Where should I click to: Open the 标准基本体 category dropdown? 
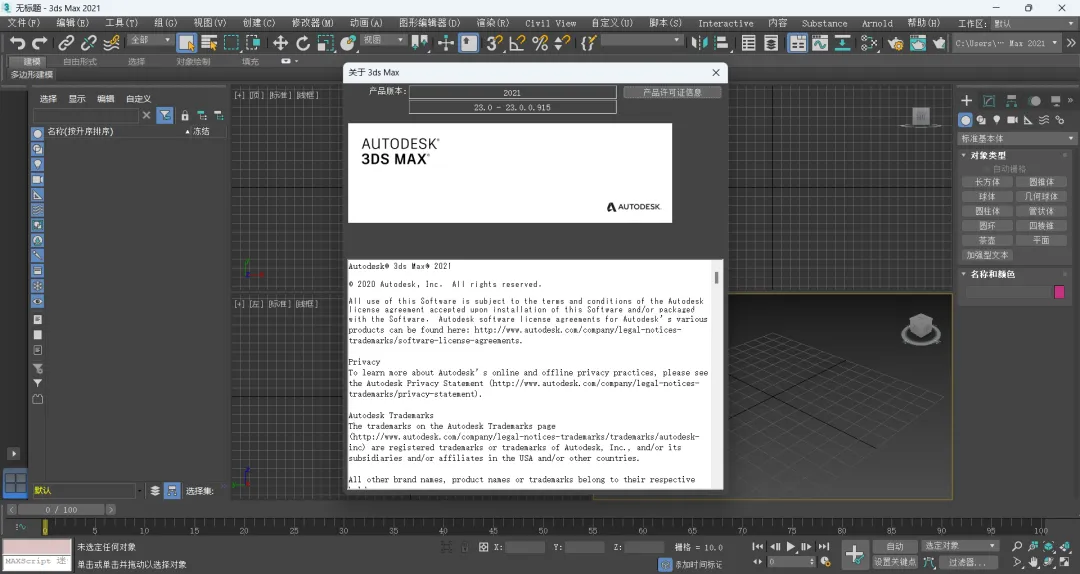(x=1017, y=139)
